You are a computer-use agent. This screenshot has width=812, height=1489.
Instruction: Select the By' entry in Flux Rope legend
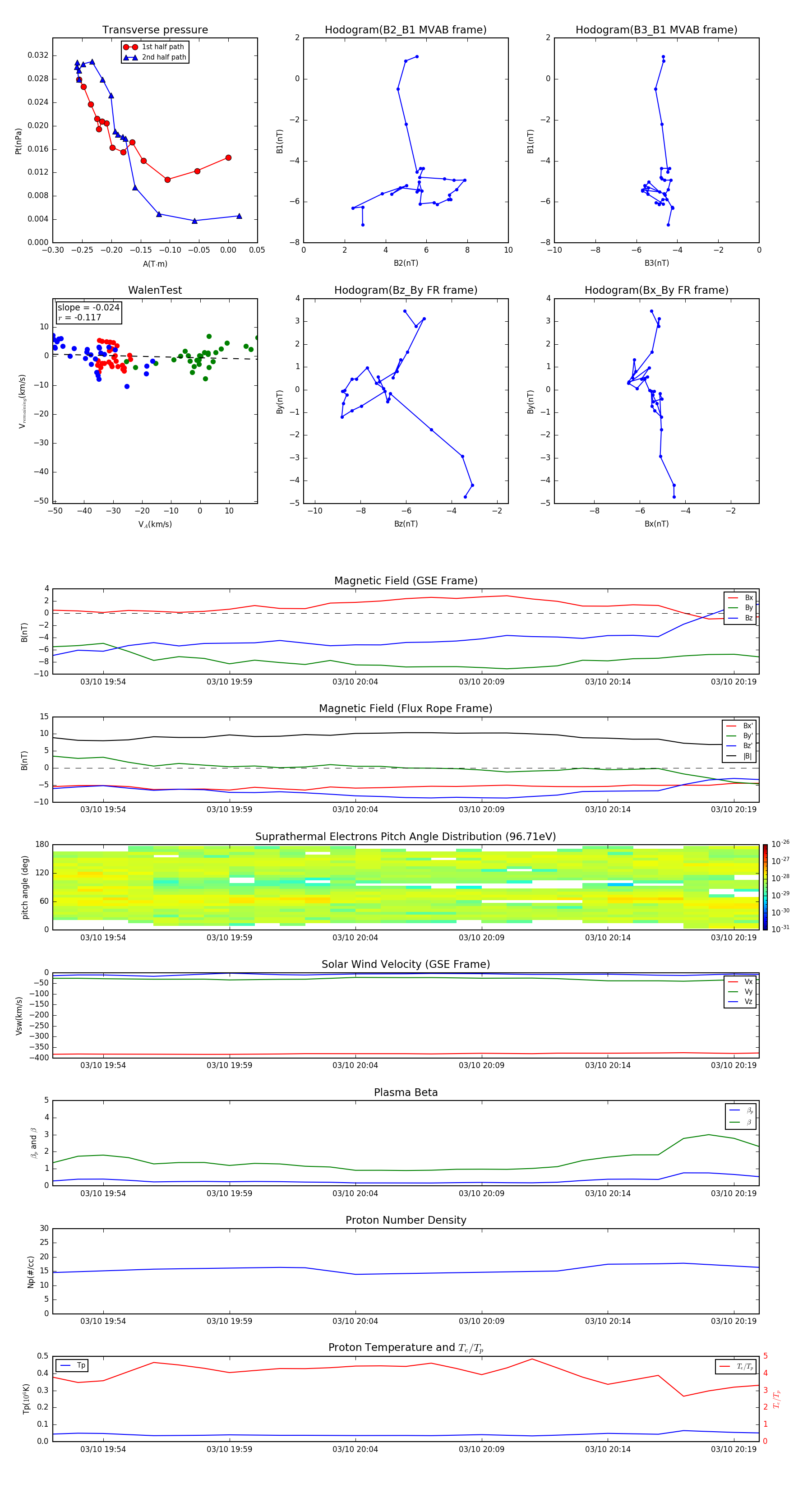739,736
